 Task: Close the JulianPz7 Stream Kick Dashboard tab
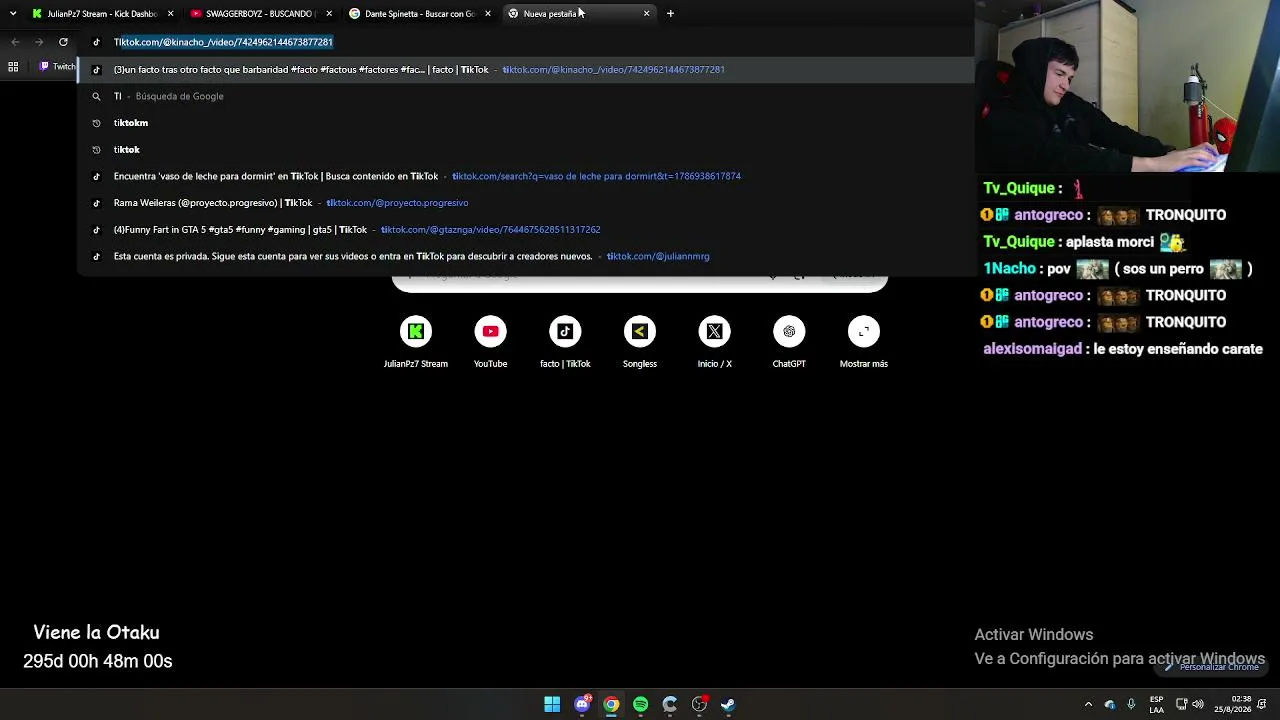170,14
